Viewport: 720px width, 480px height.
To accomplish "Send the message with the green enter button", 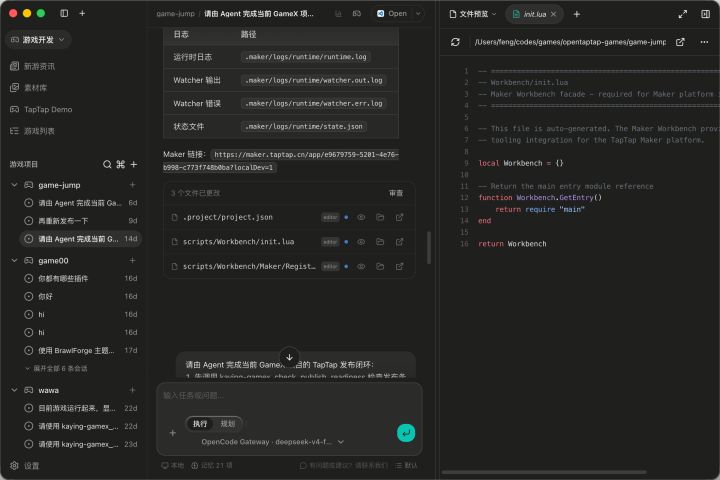I will pos(406,433).
